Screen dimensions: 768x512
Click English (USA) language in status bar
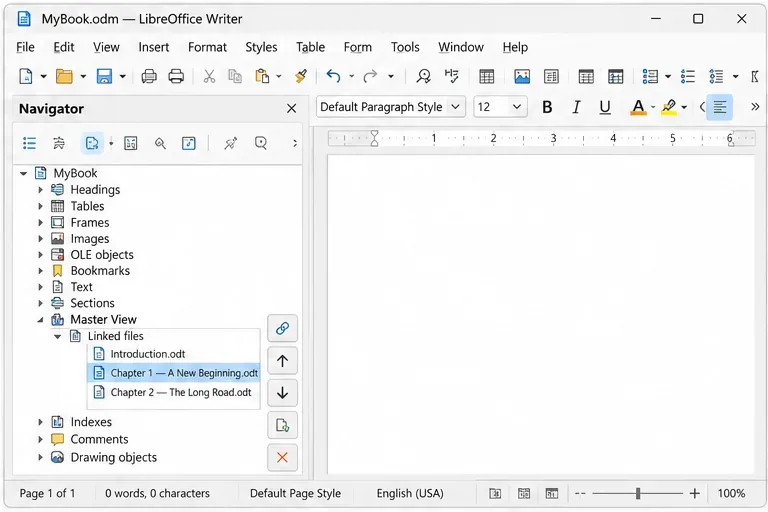(409, 493)
